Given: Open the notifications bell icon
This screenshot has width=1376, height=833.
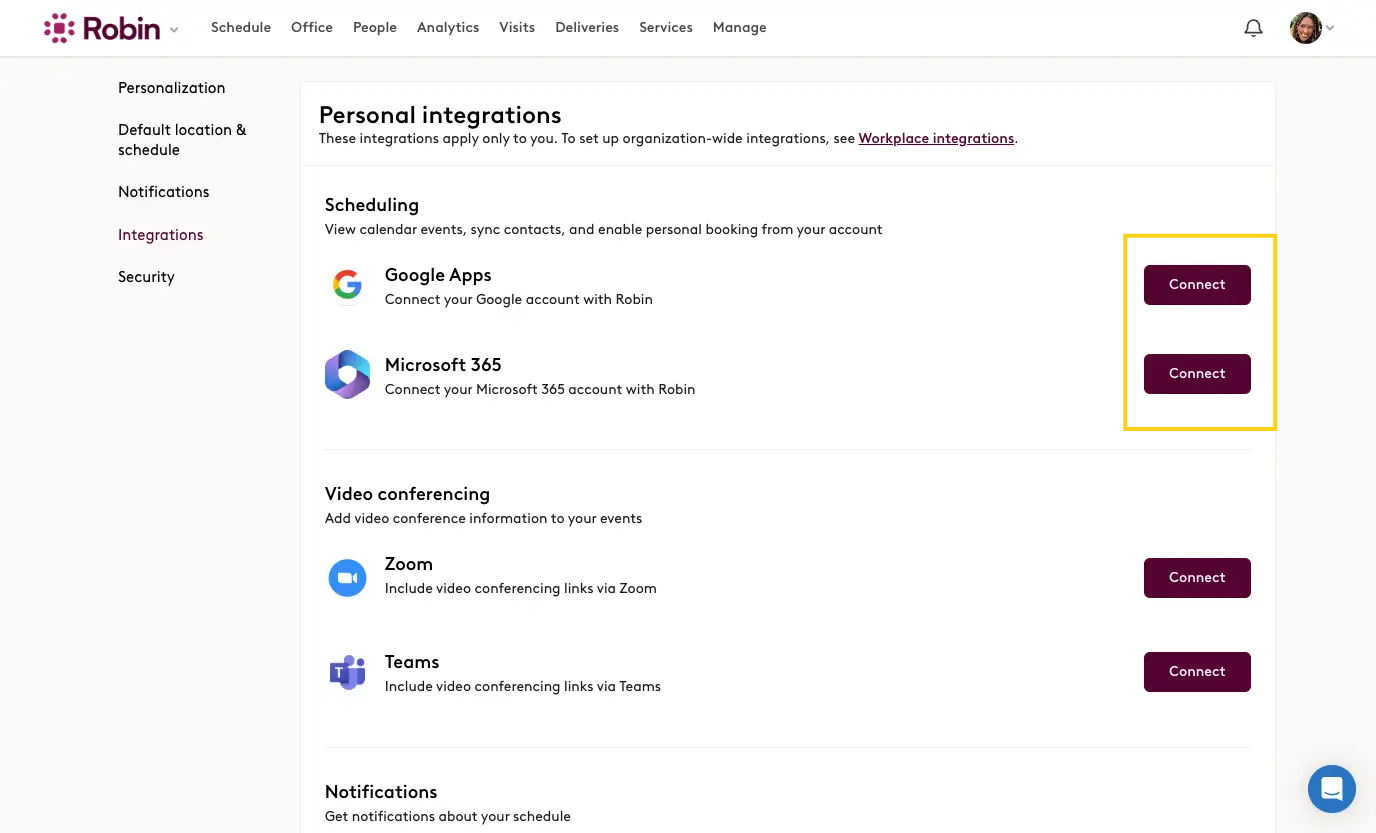Looking at the screenshot, I should tap(1253, 28).
